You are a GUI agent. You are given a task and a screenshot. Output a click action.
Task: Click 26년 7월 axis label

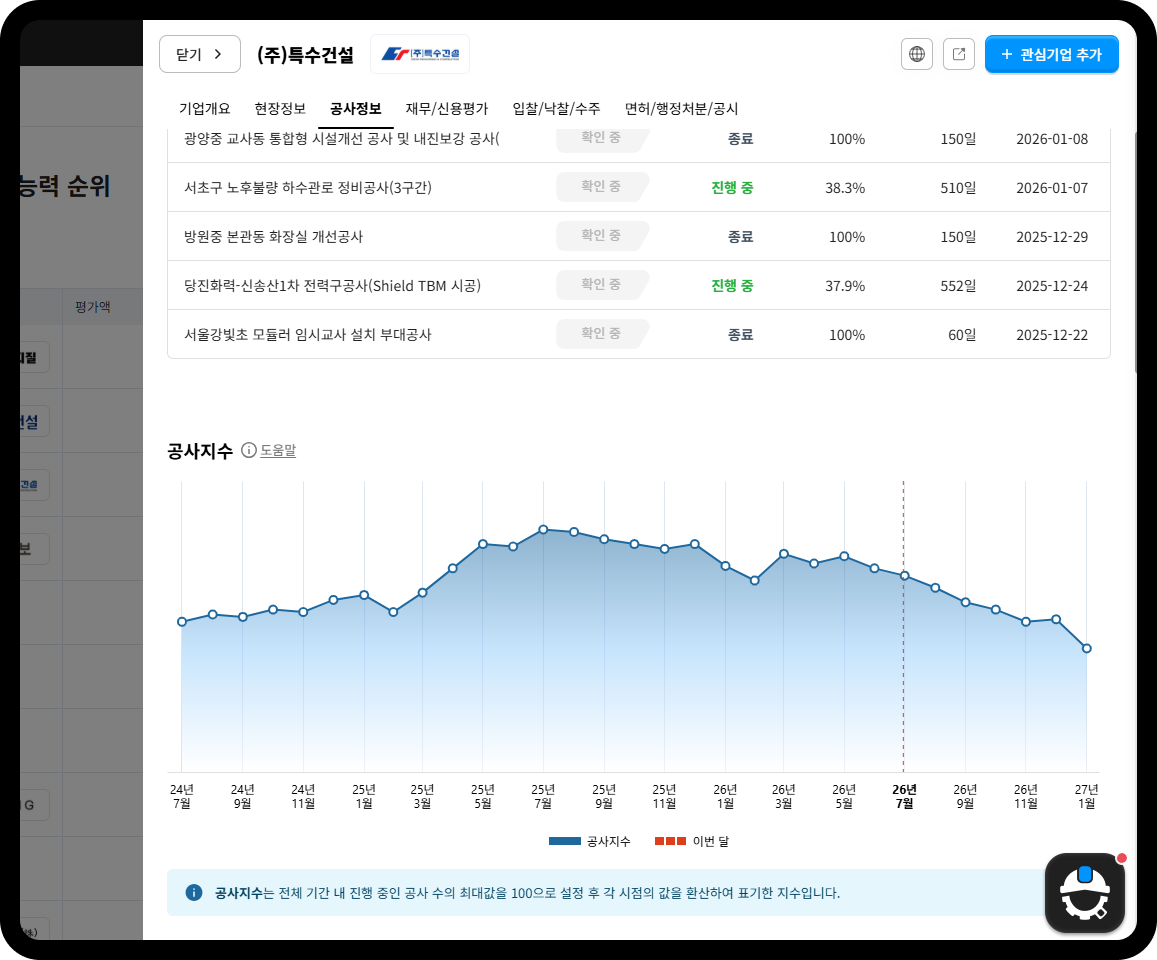[x=905, y=796]
